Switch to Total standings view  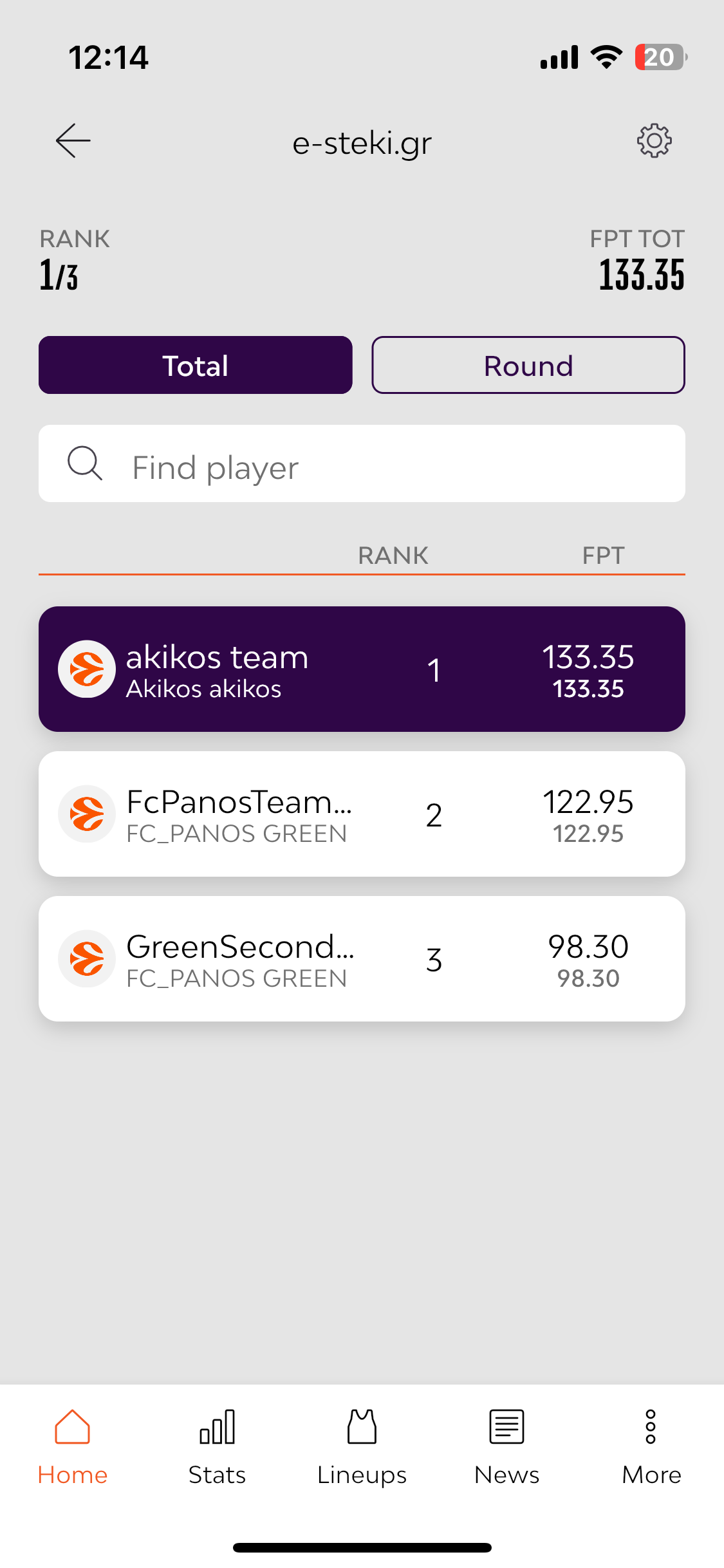196,365
